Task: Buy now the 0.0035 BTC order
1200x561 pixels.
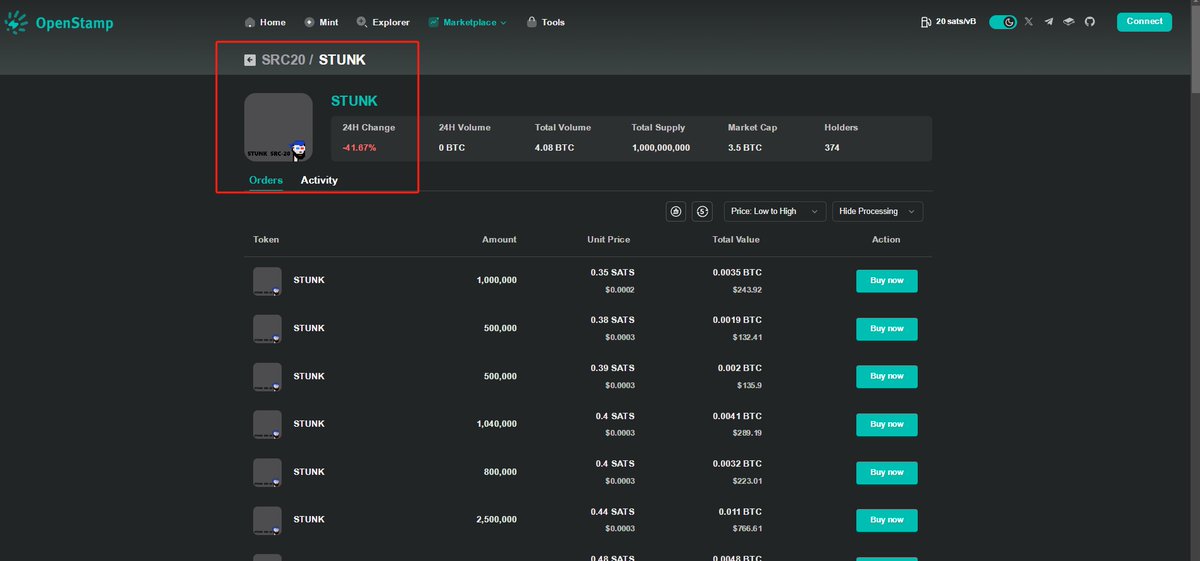Action: (x=886, y=281)
